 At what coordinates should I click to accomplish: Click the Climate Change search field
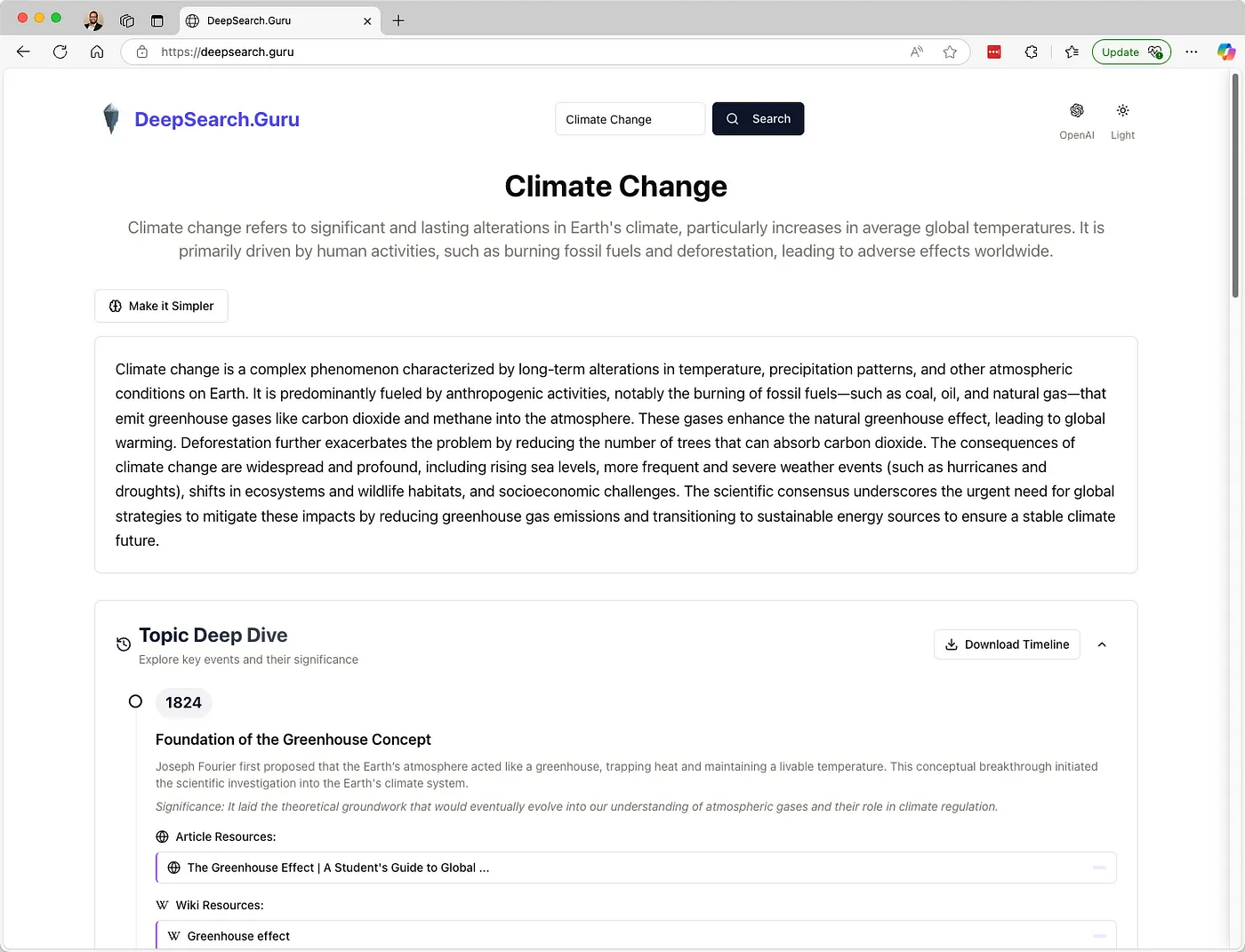tap(630, 119)
